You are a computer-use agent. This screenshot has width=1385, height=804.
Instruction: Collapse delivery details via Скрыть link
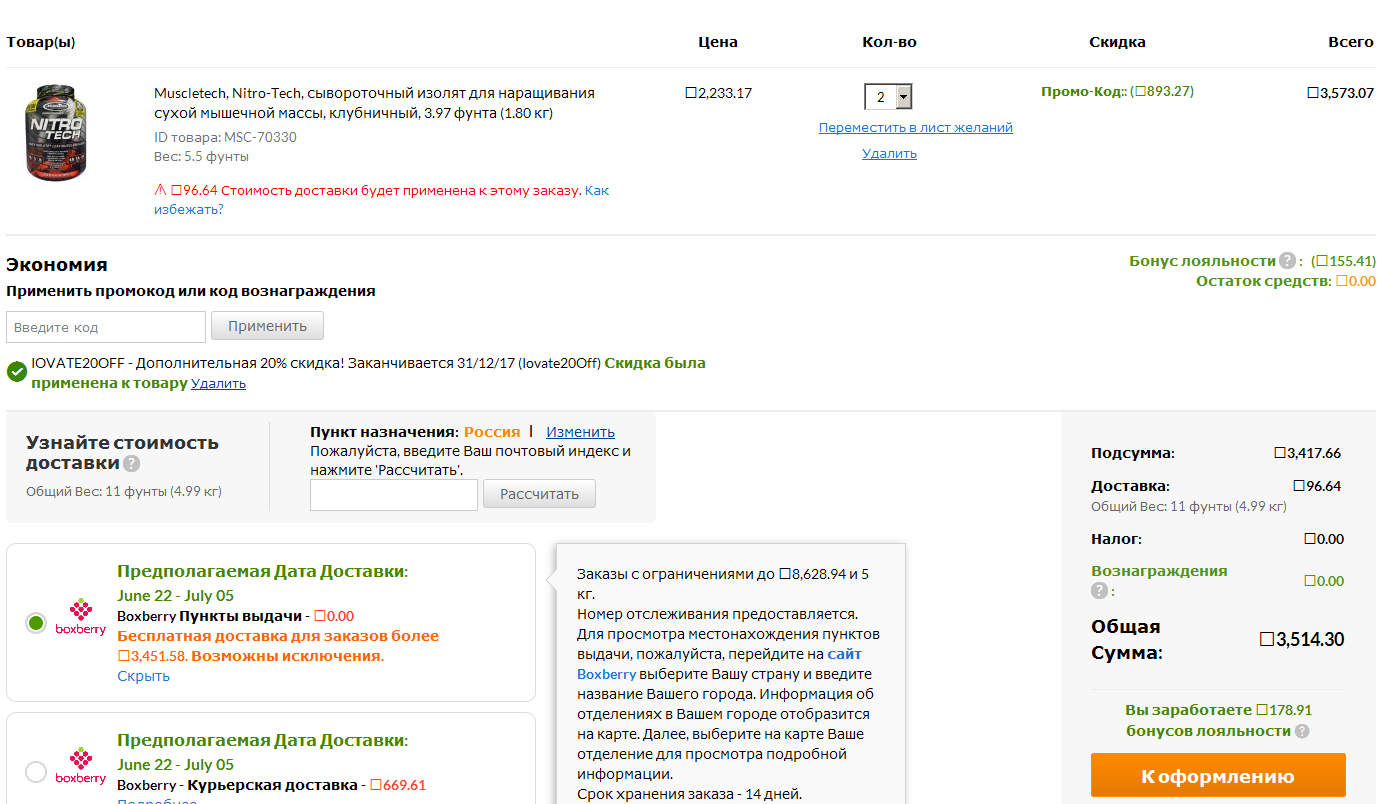(143, 676)
